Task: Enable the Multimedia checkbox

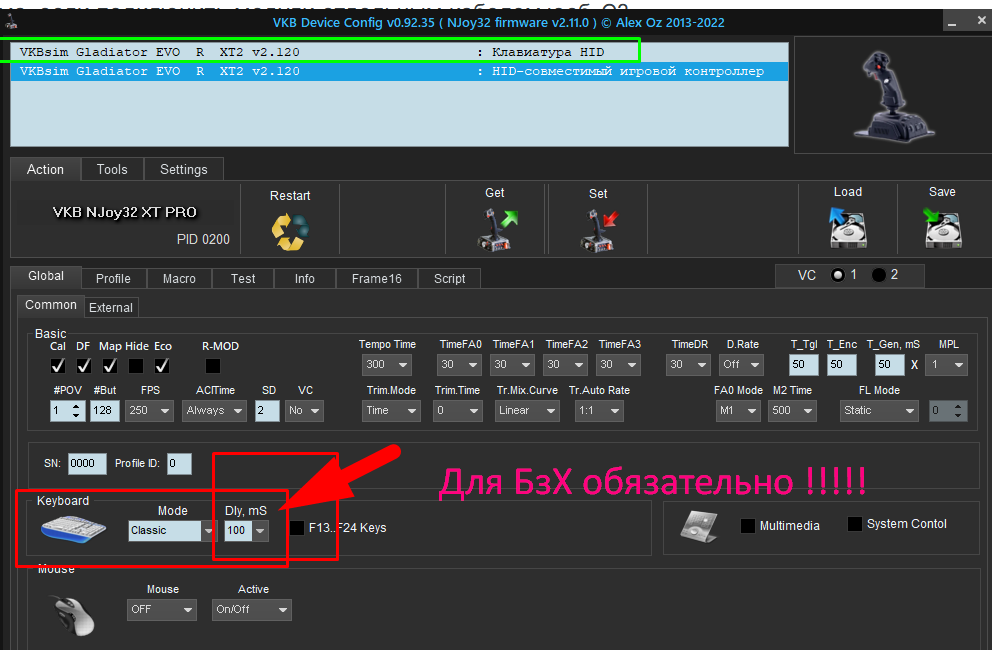Action: pyautogui.click(x=748, y=526)
